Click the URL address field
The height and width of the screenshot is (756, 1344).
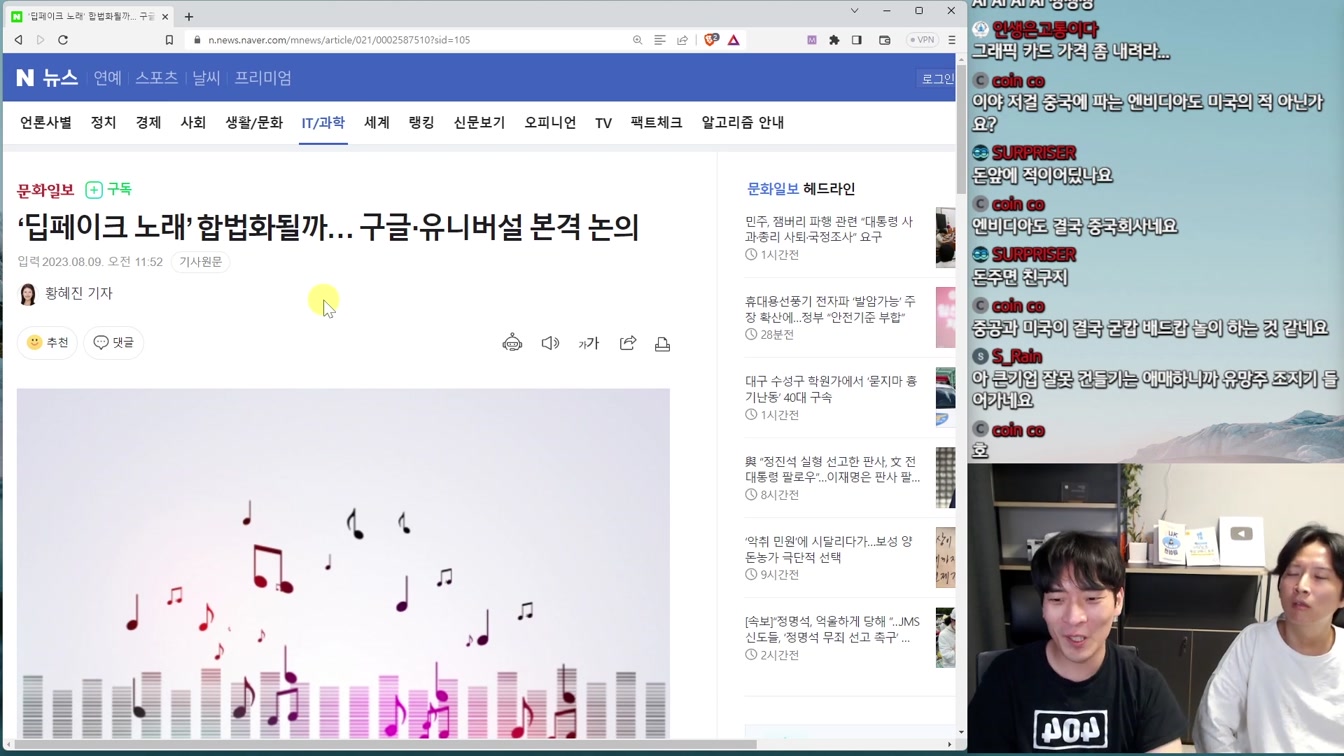410,40
